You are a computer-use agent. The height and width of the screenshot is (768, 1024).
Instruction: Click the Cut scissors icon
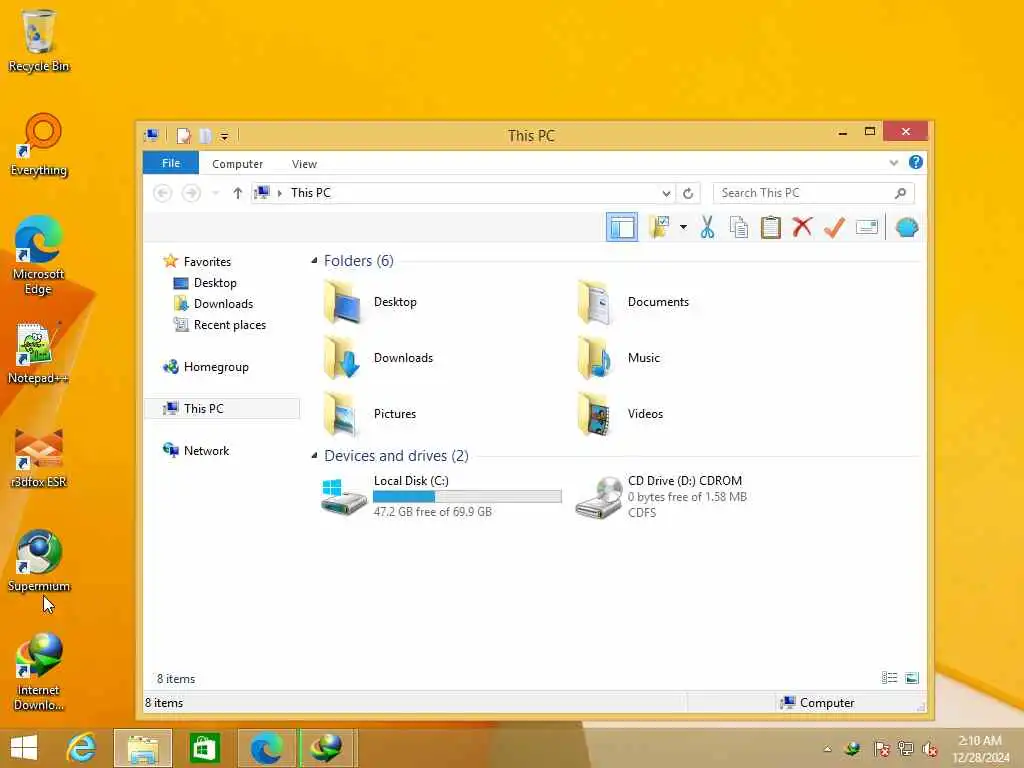pyautogui.click(x=707, y=227)
